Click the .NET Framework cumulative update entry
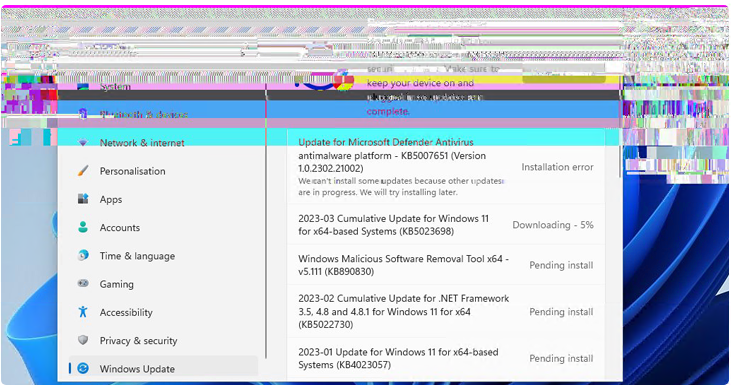 click(x=445, y=311)
